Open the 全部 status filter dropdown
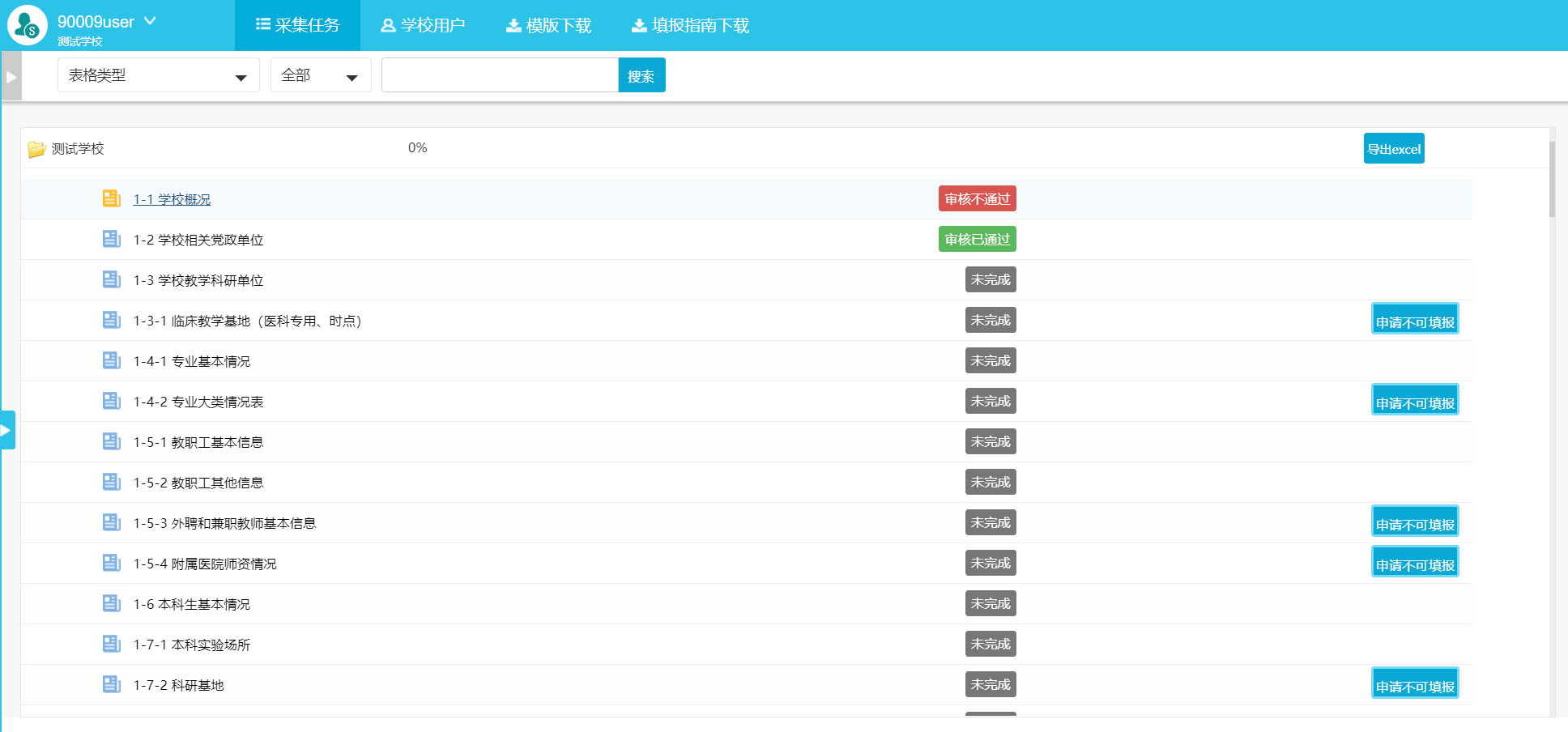 click(321, 75)
